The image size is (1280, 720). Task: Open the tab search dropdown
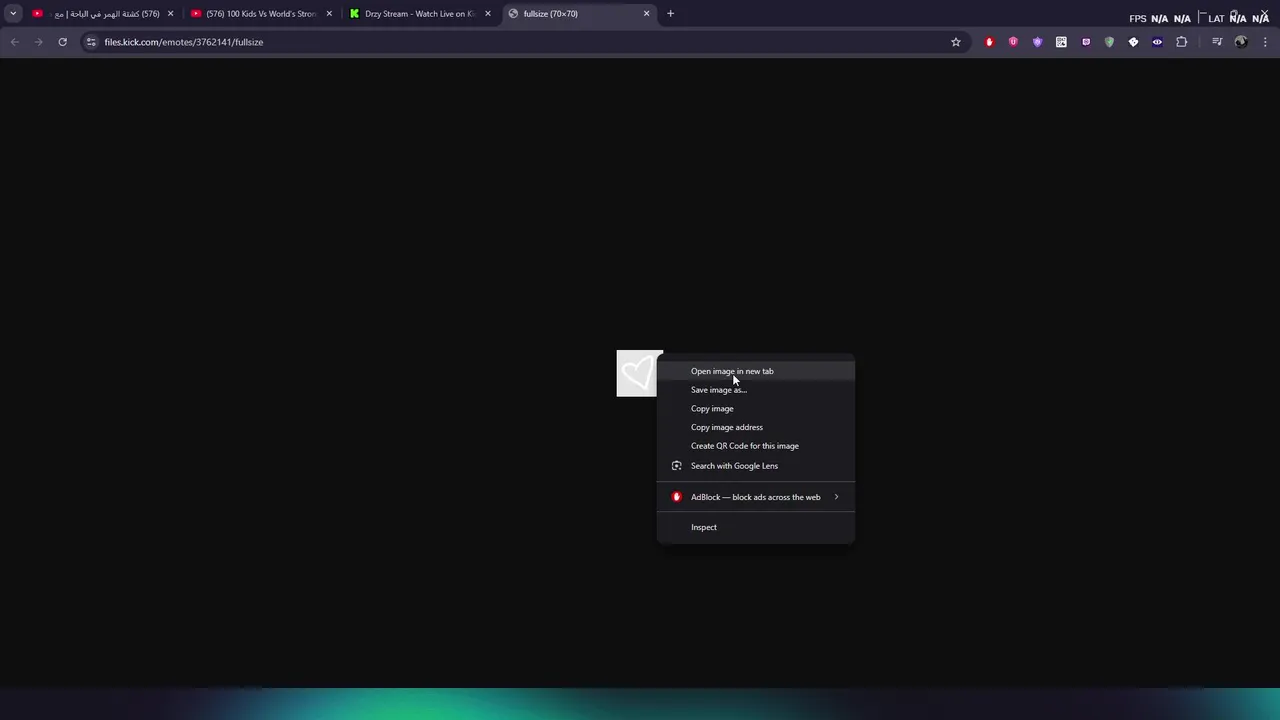(13, 14)
